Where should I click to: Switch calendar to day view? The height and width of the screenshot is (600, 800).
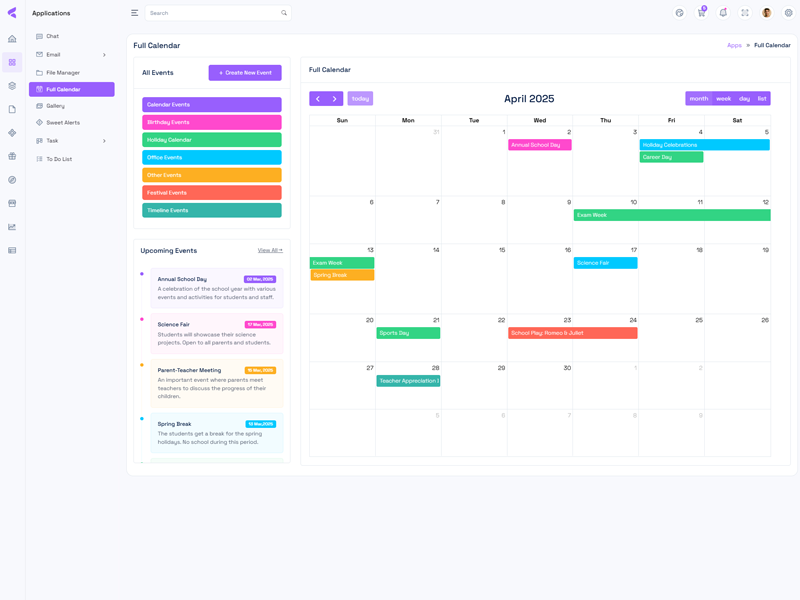tap(744, 99)
